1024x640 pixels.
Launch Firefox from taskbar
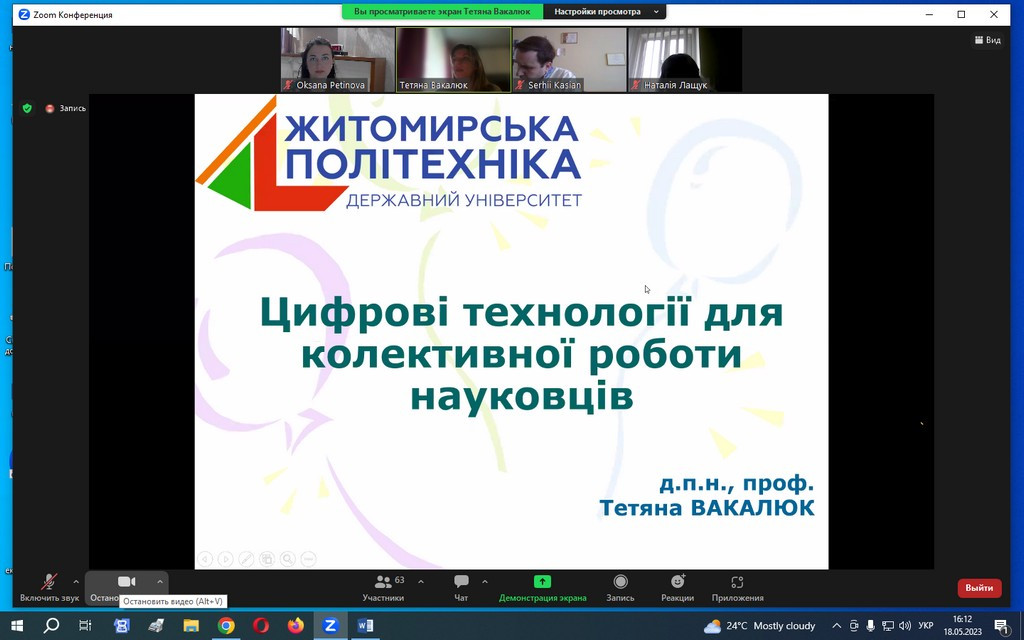tap(295, 626)
